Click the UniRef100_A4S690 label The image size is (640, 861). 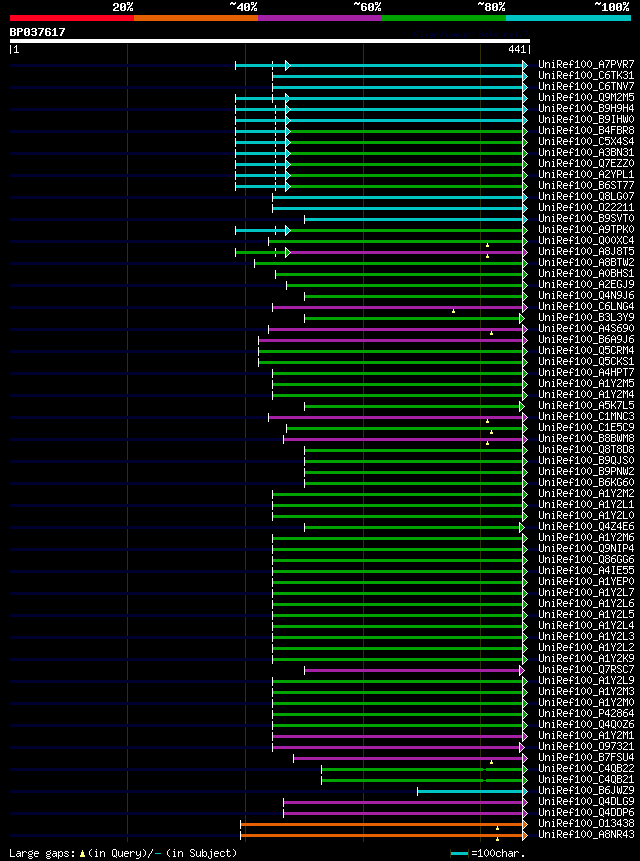[586, 328]
